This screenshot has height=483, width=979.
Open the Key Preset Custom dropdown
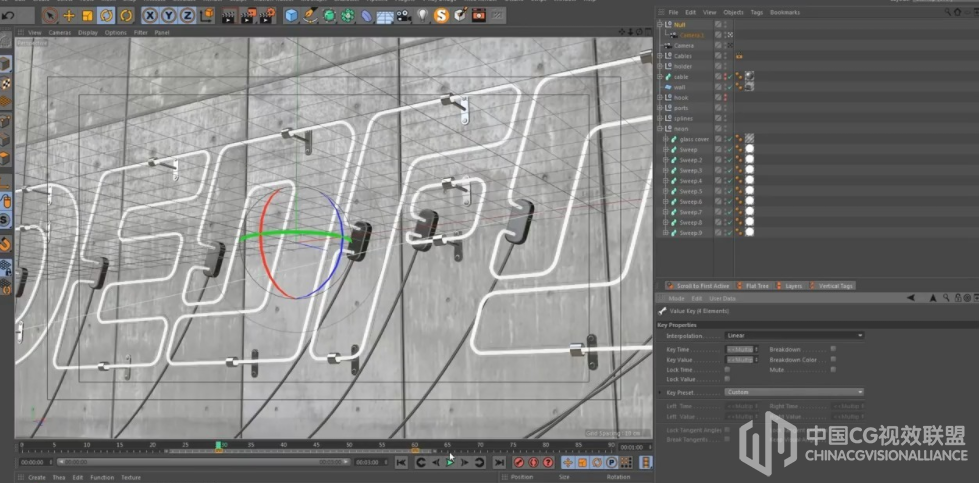[x=794, y=393]
